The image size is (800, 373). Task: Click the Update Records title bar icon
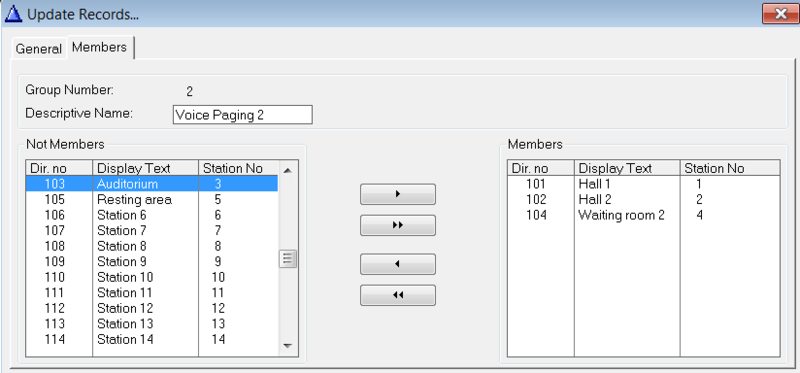[x=13, y=14]
